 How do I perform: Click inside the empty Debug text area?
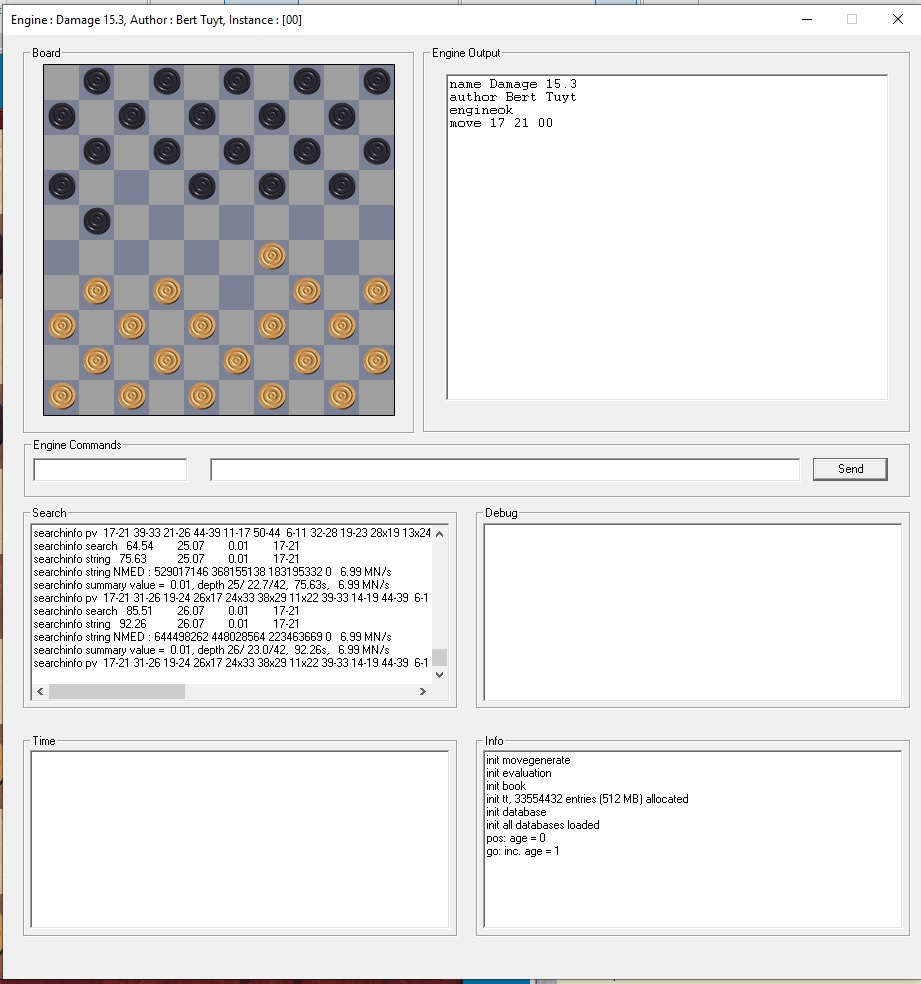click(x=692, y=610)
